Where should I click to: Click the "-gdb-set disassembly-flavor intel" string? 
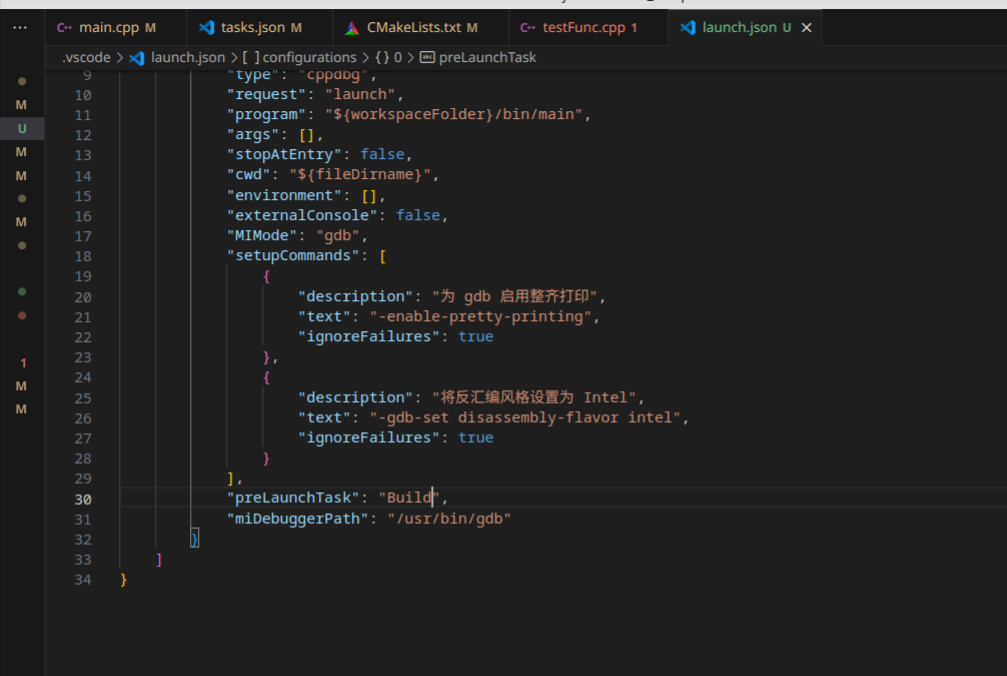pos(525,418)
